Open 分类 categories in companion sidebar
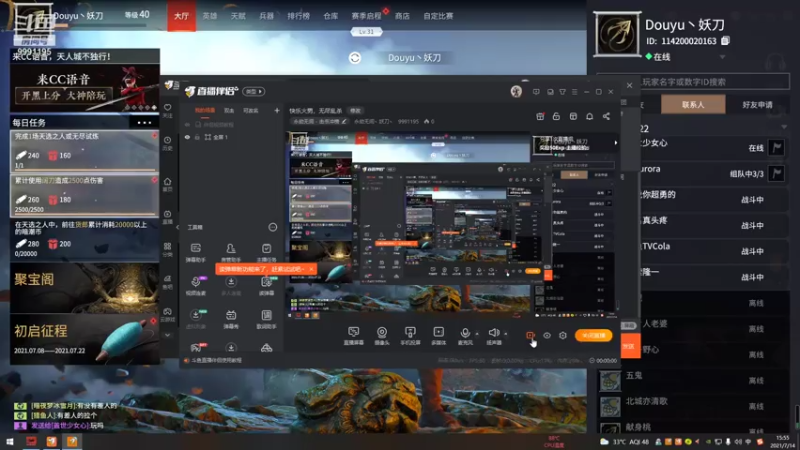The height and width of the screenshot is (450, 800). 168,249
